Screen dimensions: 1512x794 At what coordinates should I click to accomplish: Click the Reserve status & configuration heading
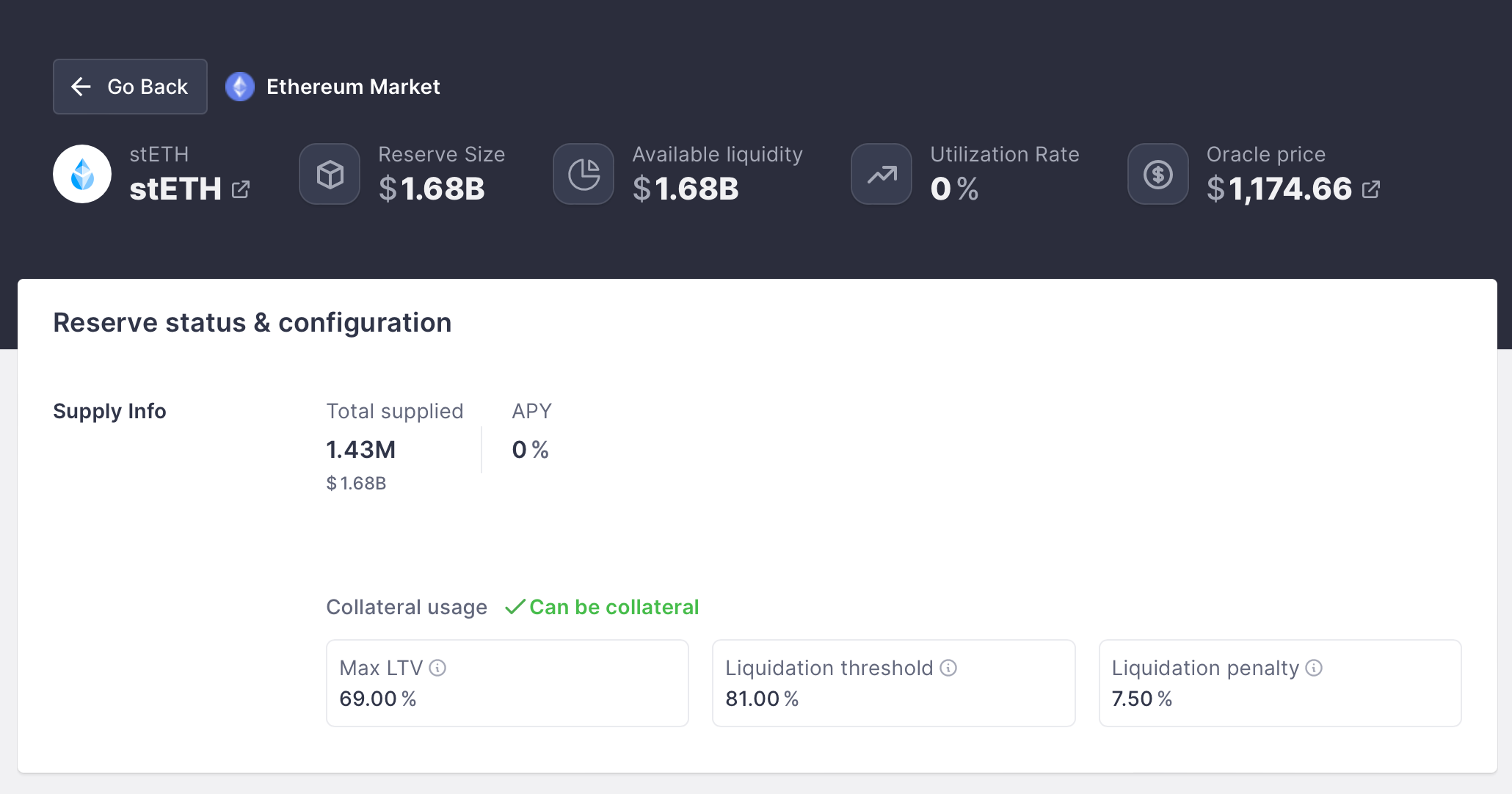[x=252, y=323]
